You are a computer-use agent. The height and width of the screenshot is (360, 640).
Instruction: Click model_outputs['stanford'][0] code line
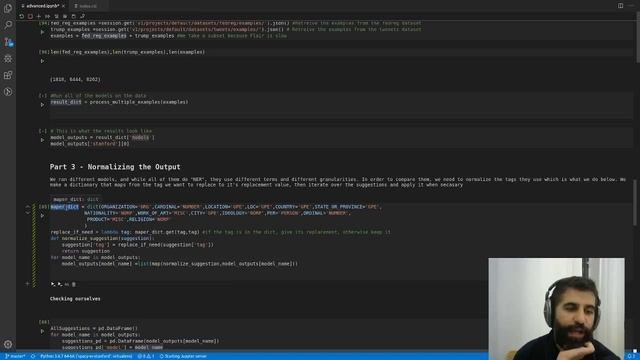tap(90, 144)
